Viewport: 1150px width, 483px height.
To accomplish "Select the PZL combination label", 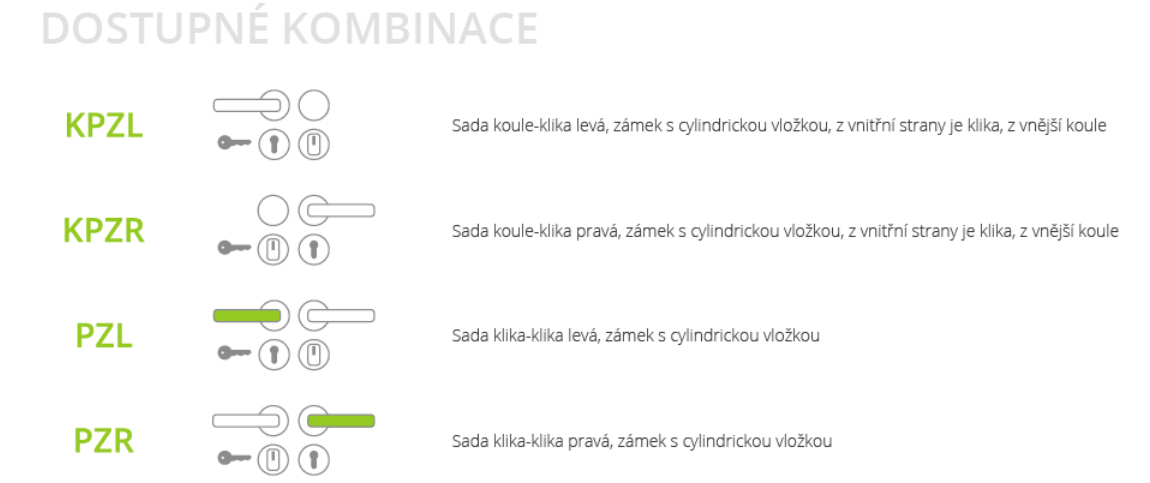I will coord(104,336).
